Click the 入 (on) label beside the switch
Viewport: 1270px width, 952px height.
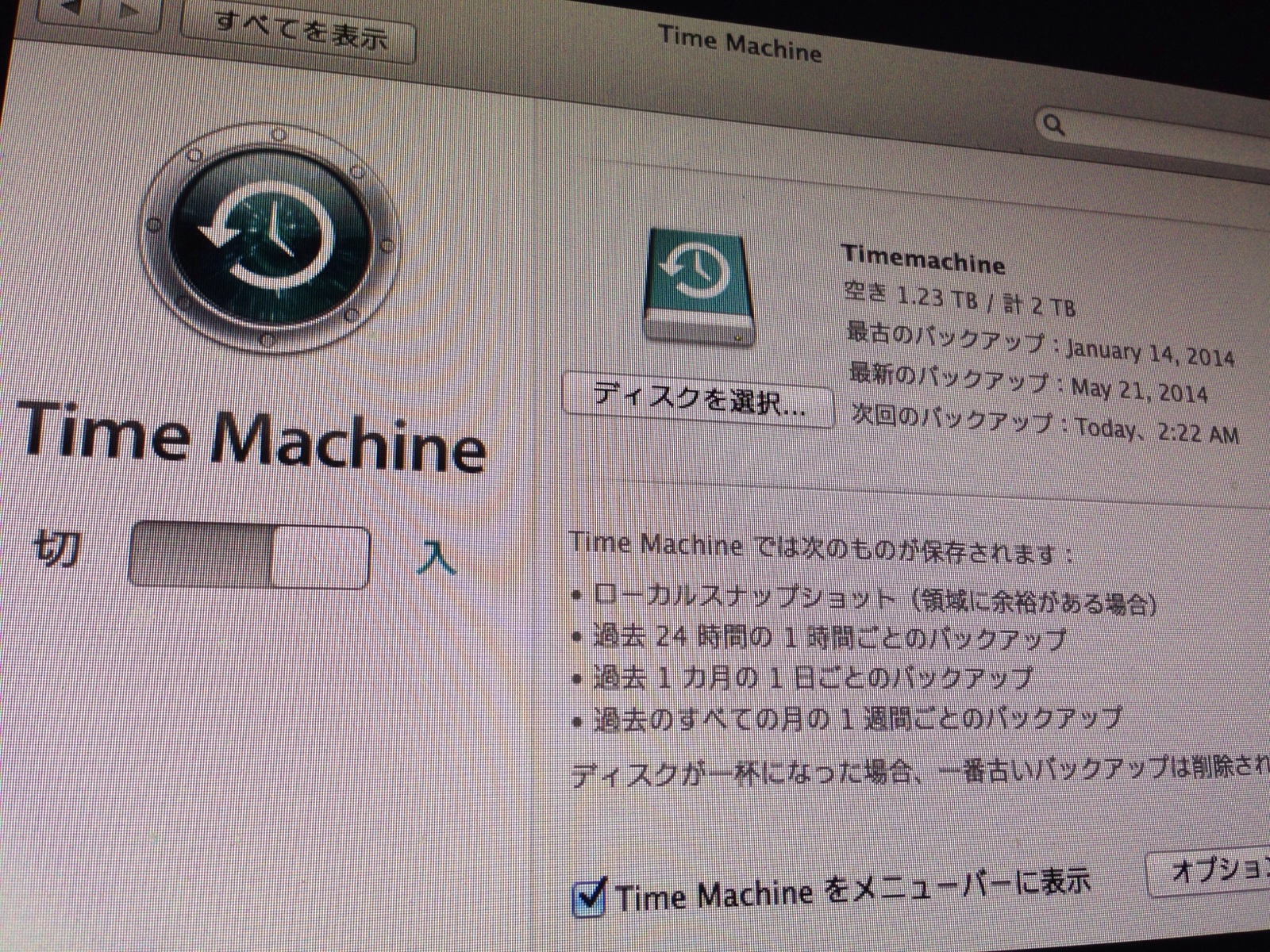tap(437, 558)
